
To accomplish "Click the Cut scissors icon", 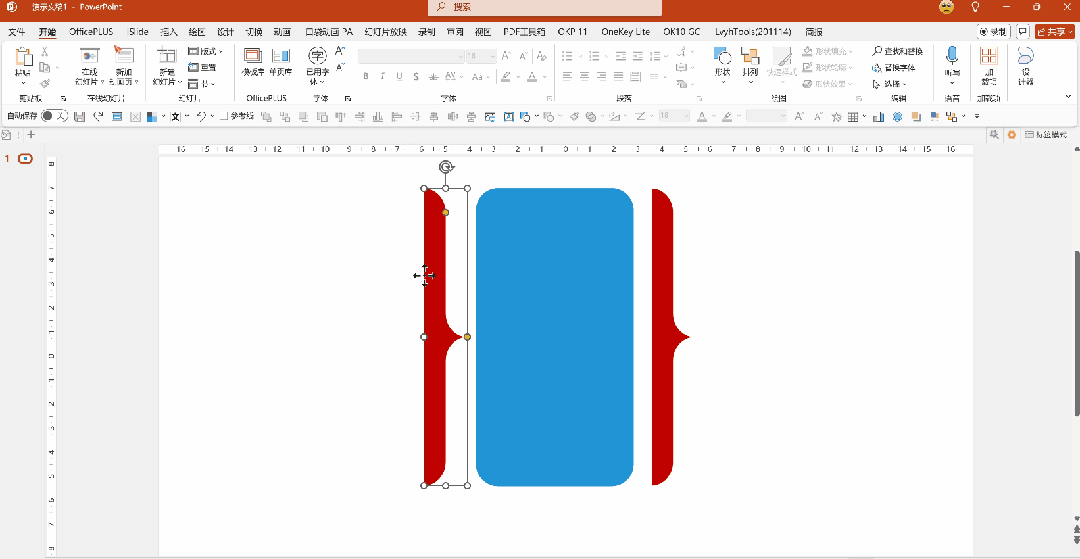I will click(x=44, y=52).
